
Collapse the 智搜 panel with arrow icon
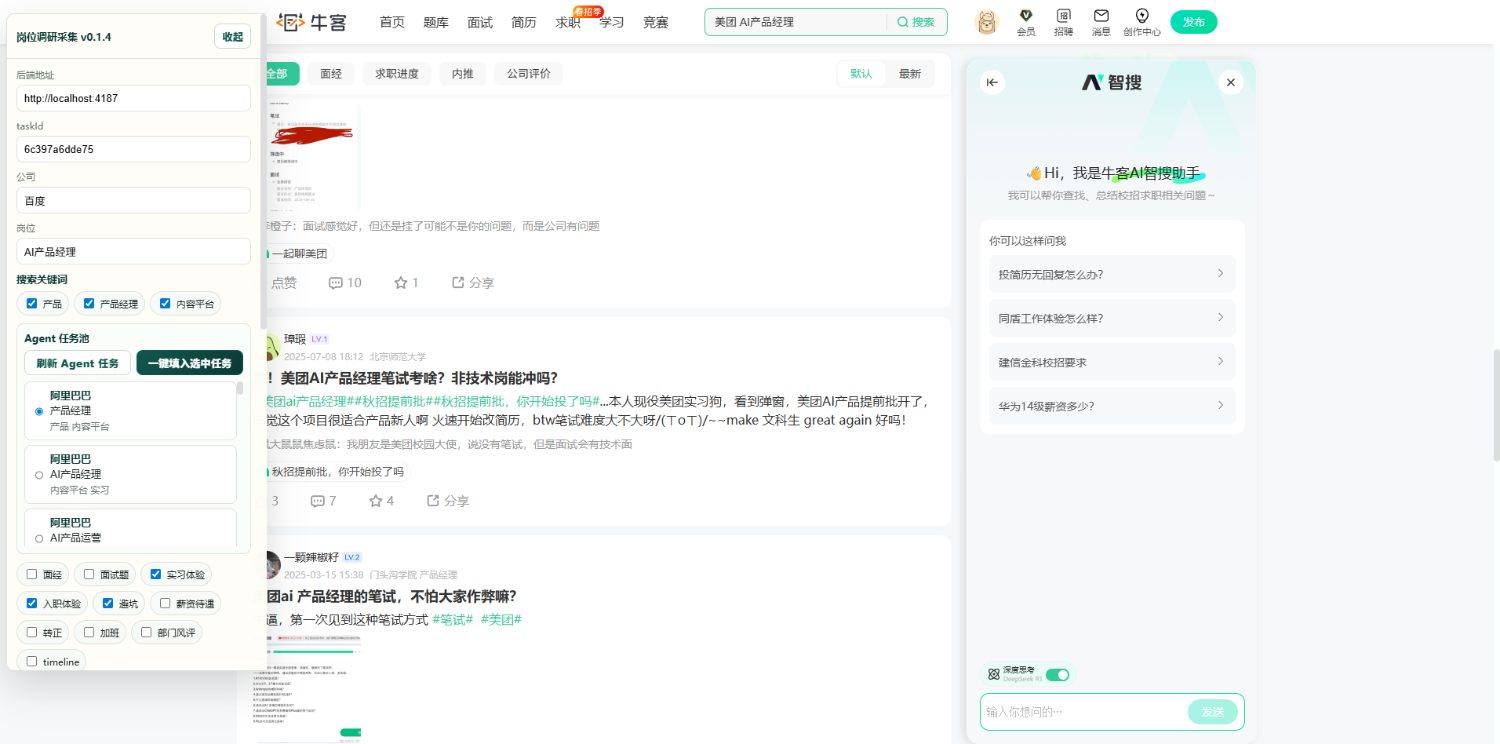click(x=992, y=83)
